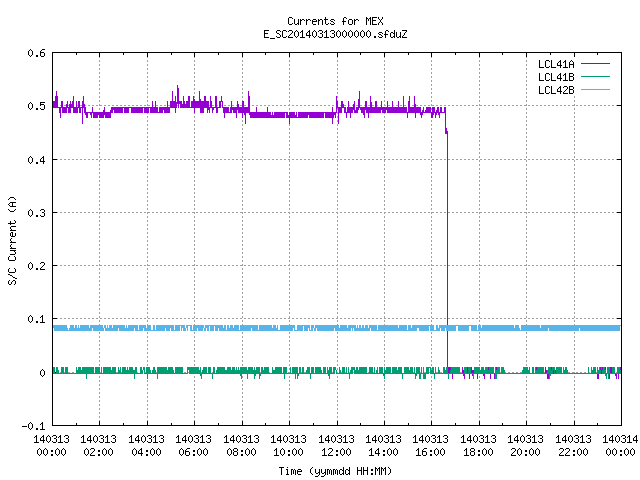Click the y-axis tick value 0.4
Image resolution: width=640 pixels, height=480 pixels.
37,160
